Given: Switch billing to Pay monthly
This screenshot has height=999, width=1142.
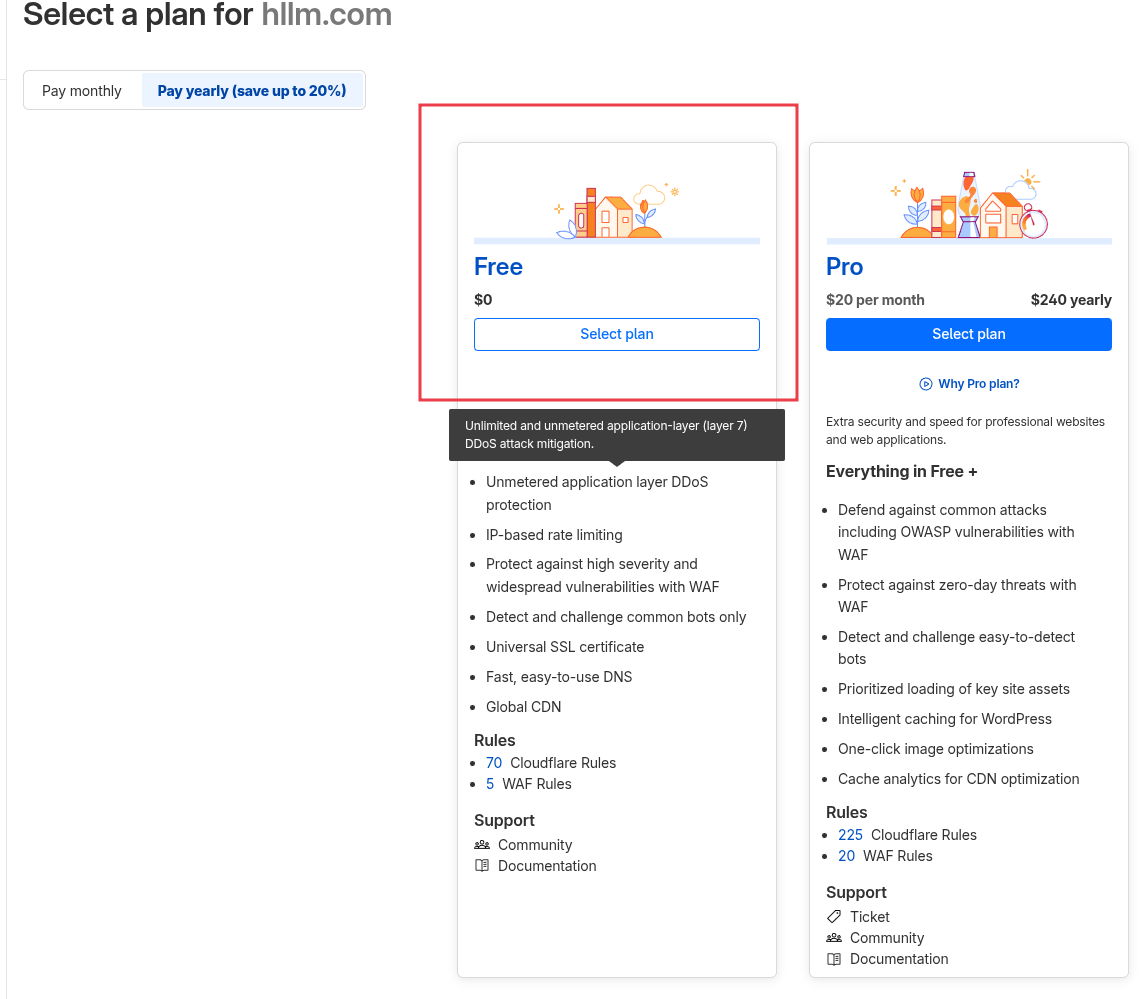Looking at the screenshot, I should point(82,91).
